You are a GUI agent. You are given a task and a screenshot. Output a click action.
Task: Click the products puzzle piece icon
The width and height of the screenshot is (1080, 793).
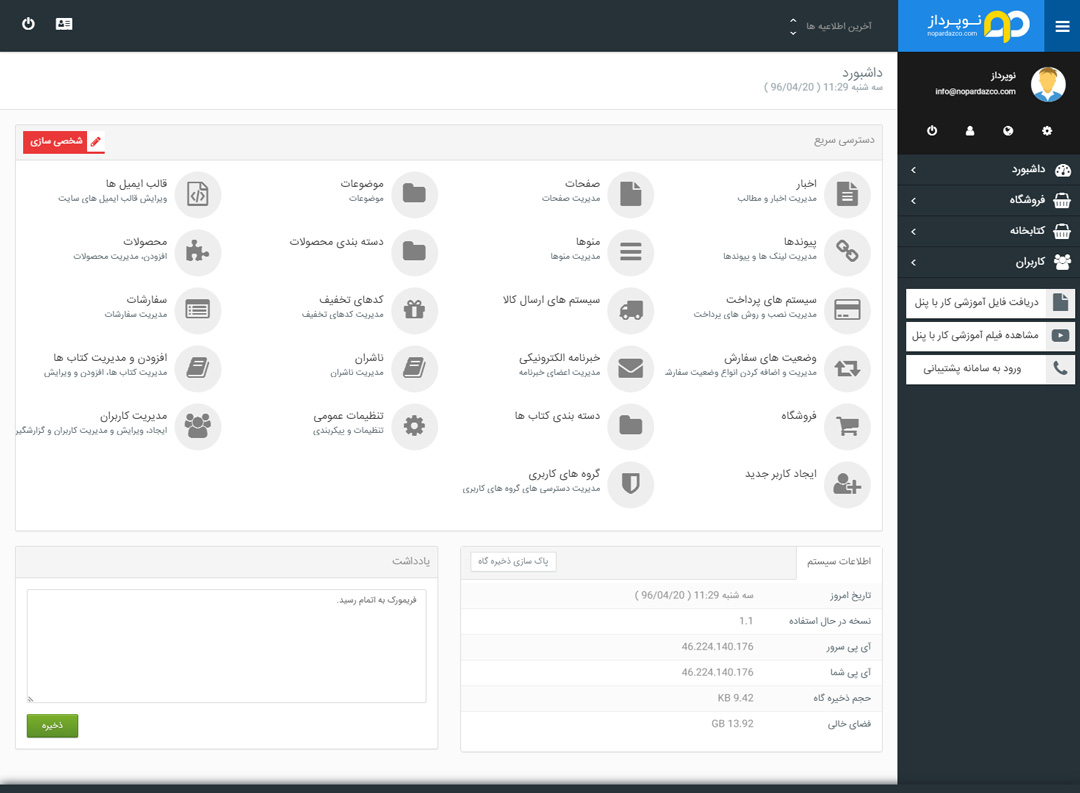198,252
